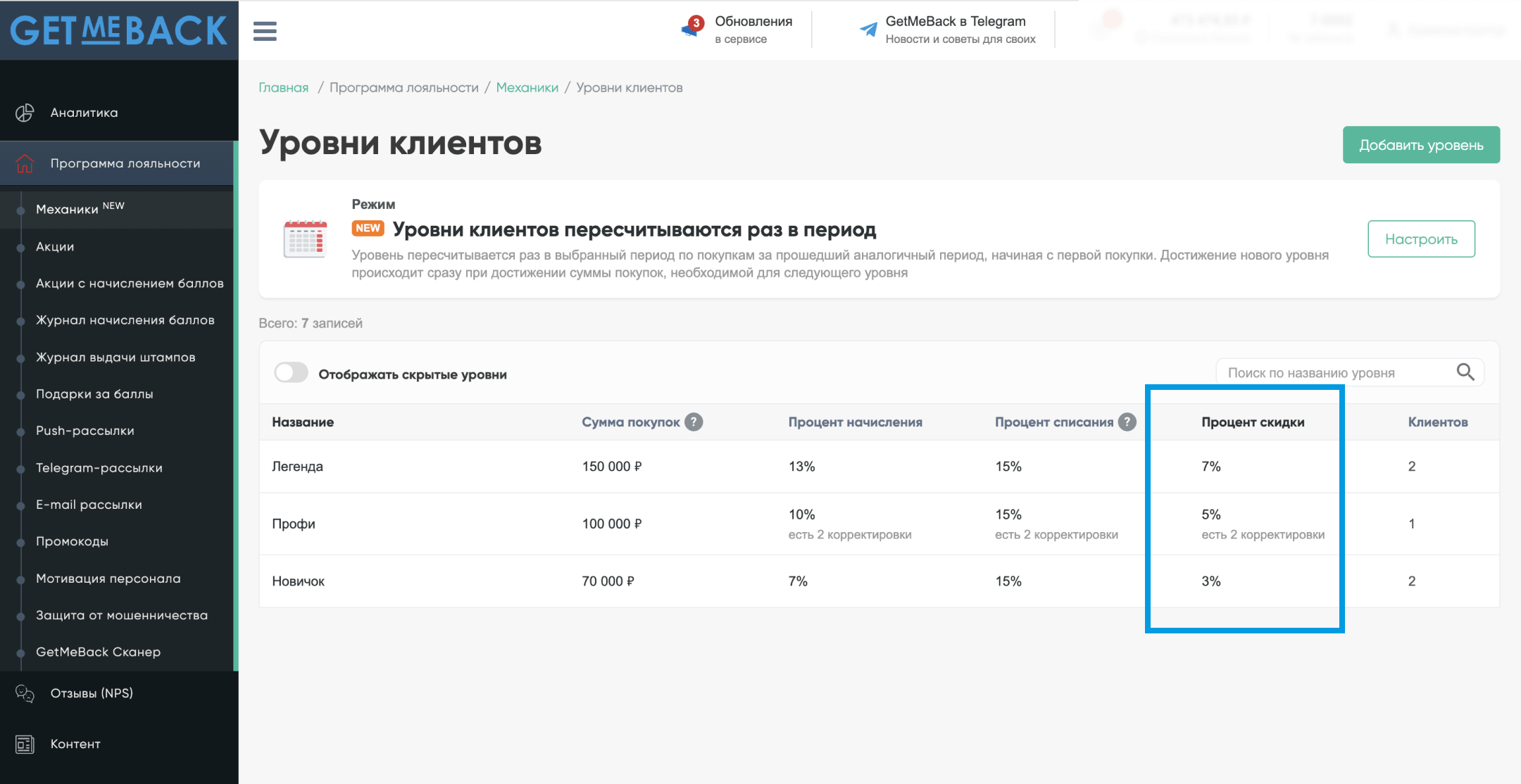Open the Главная breadcrumb link
The height and width of the screenshot is (784, 1521).
coord(283,87)
